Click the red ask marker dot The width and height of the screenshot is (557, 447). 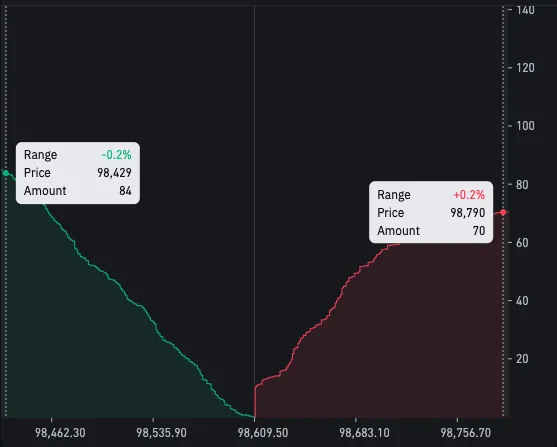[x=503, y=212]
